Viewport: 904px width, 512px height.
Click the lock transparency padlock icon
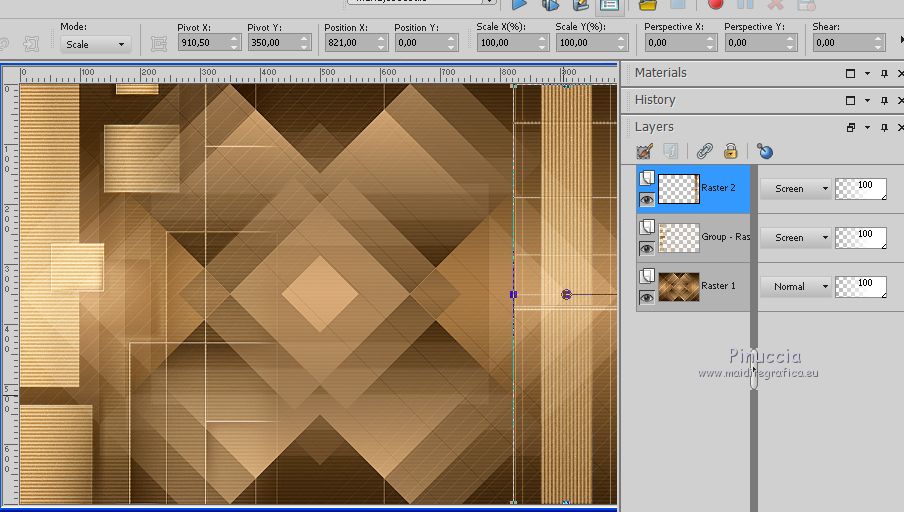pyautogui.click(x=731, y=152)
